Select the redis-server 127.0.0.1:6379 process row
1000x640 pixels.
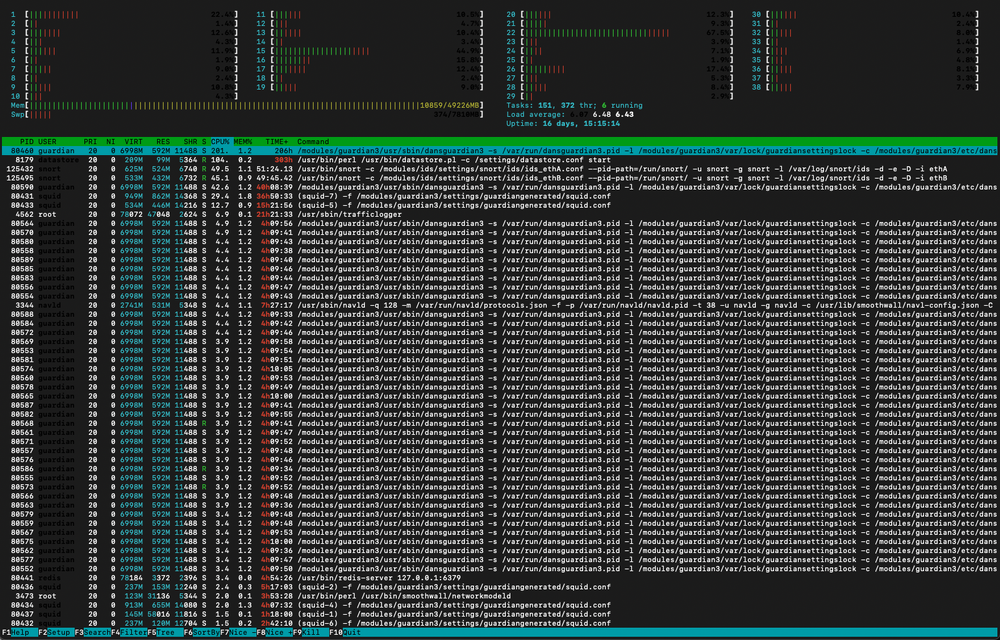[x=499, y=578]
